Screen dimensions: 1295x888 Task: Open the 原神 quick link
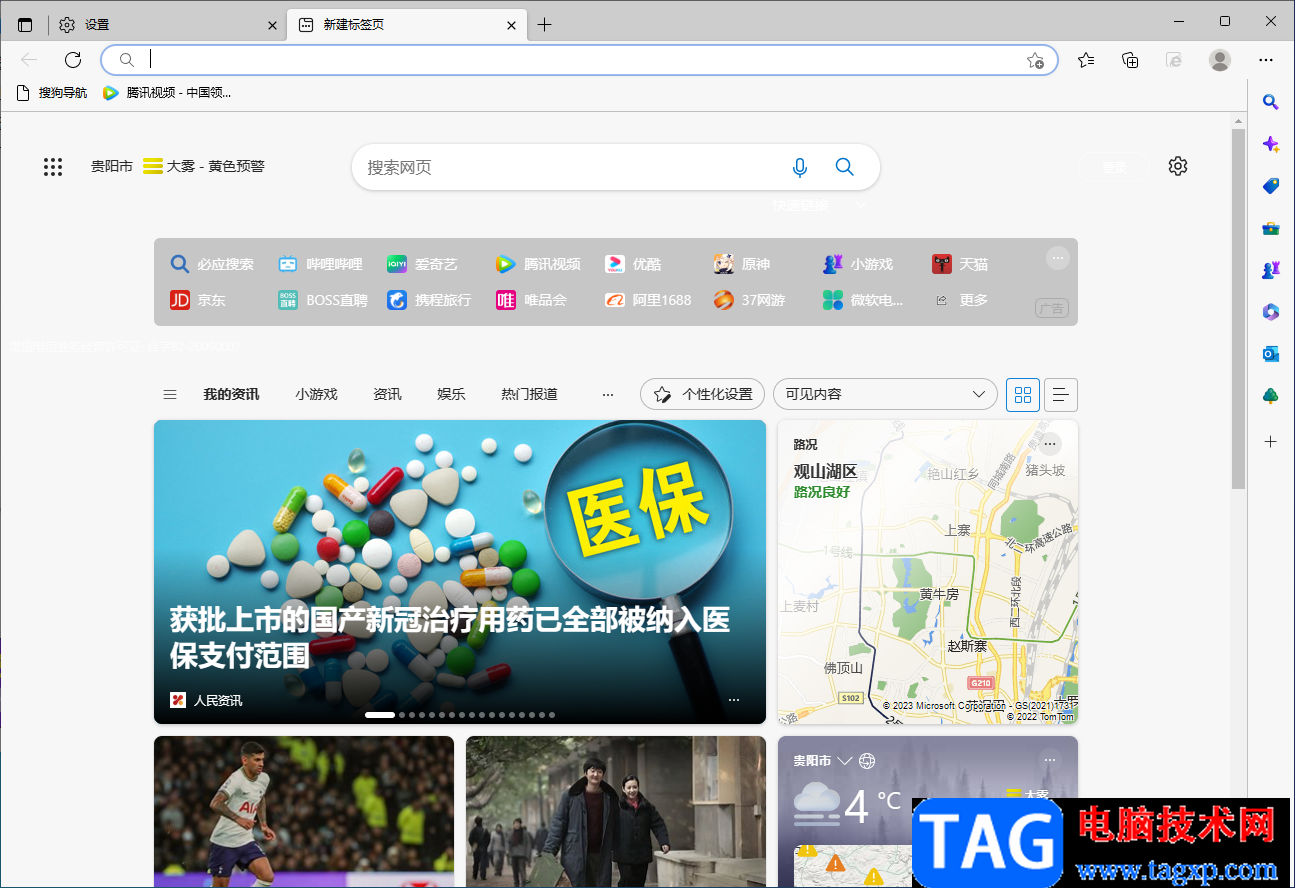point(742,264)
